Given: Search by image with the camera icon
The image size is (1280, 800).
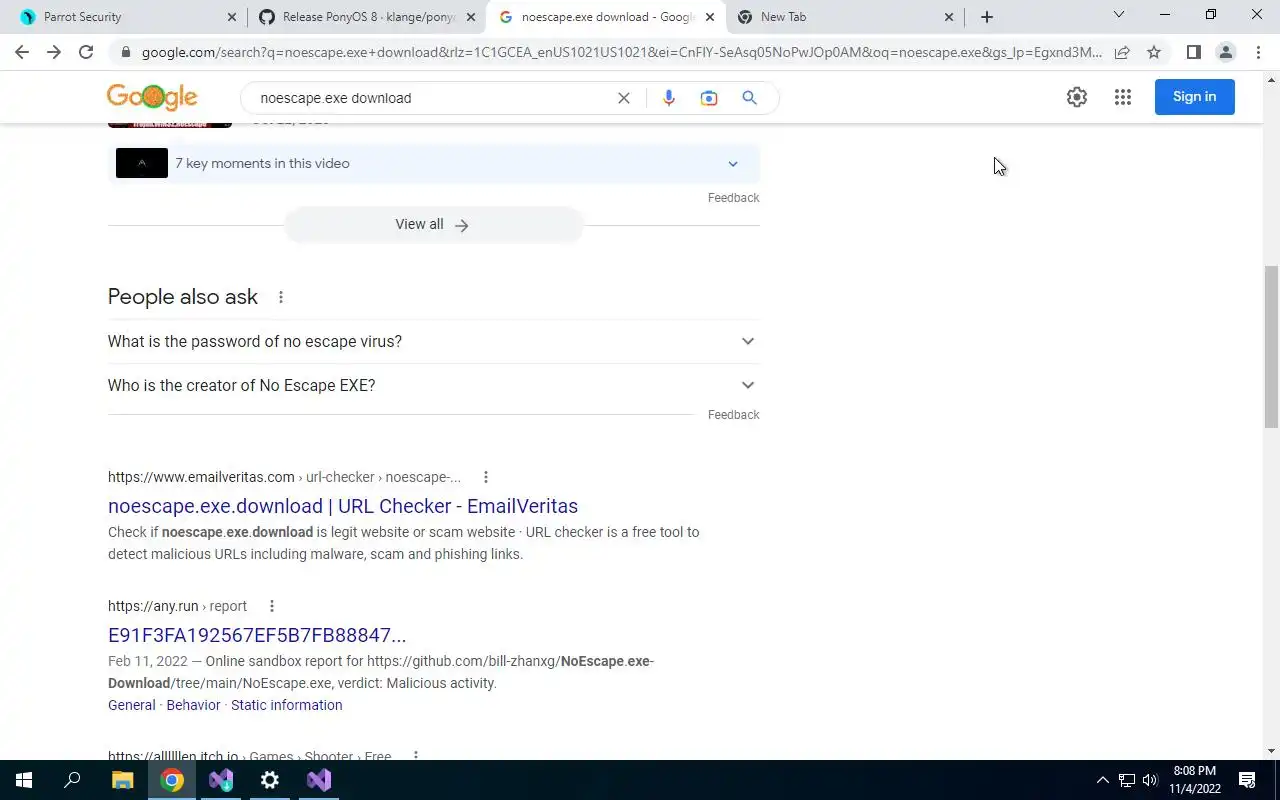Looking at the screenshot, I should click(x=709, y=98).
